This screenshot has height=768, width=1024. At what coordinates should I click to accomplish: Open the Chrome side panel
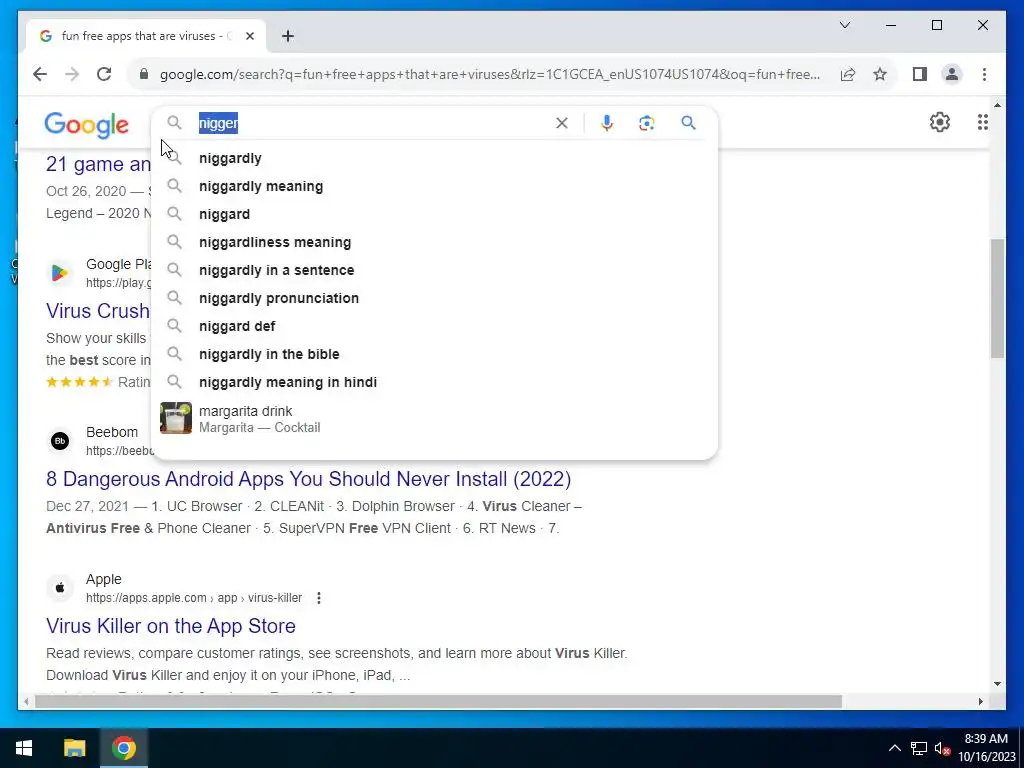tap(920, 74)
